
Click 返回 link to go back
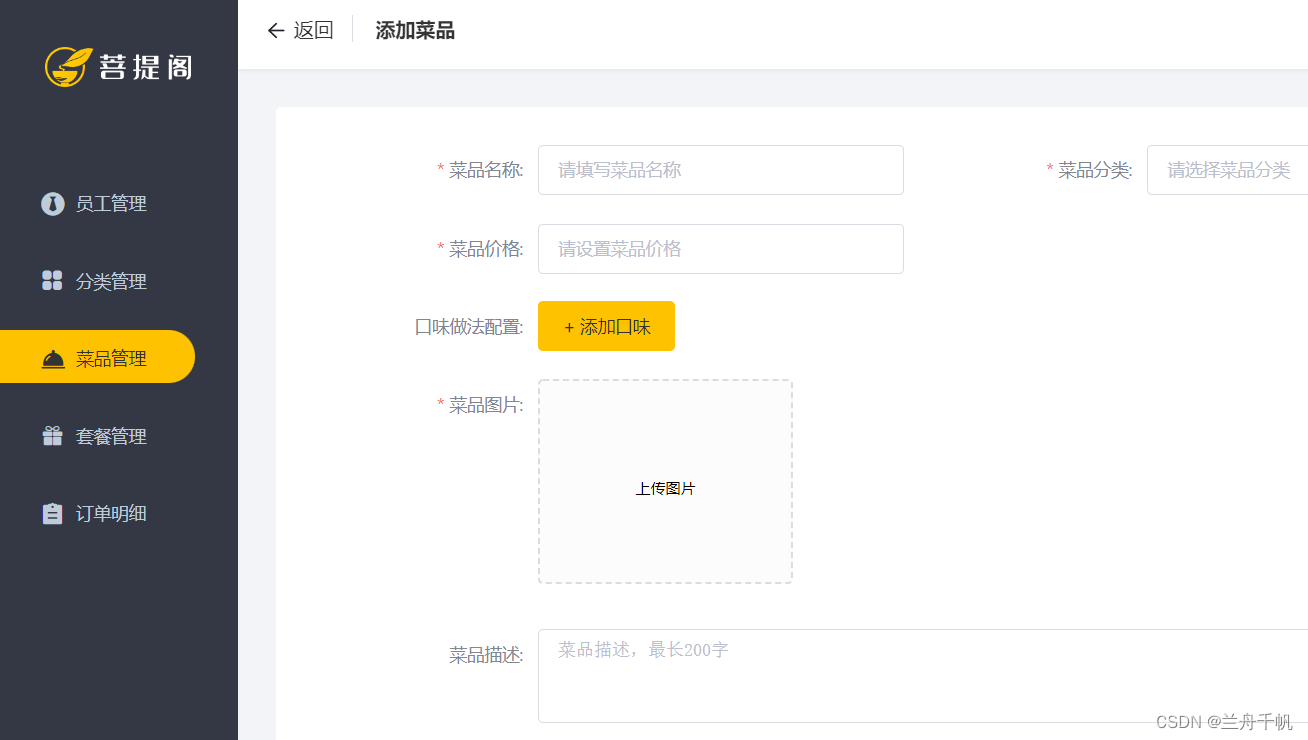tap(313, 31)
